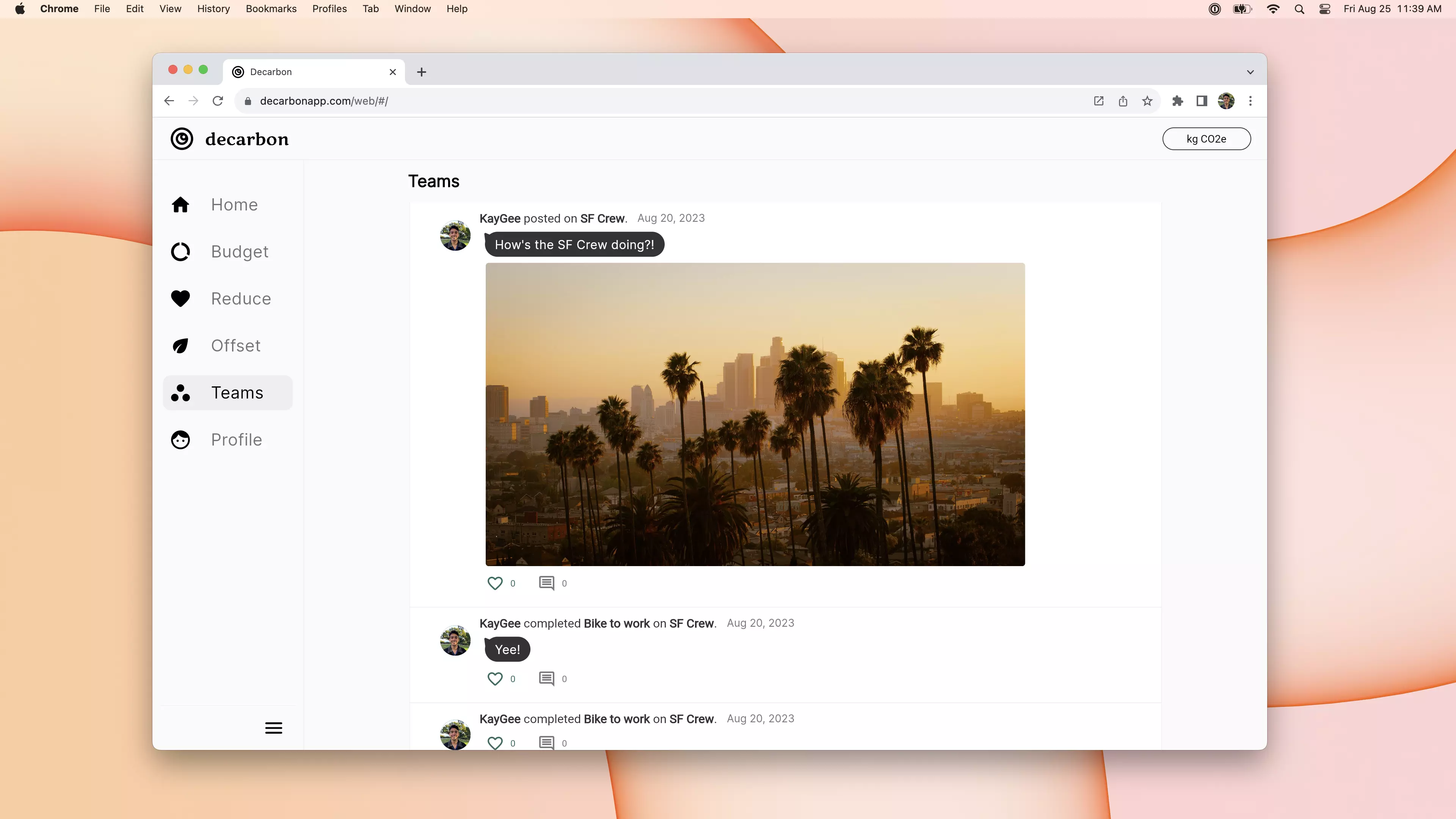Click the 'How's the SF Crew doing?!' bubble
Image resolution: width=1456 pixels, height=819 pixels.
click(x=574, y=245)
